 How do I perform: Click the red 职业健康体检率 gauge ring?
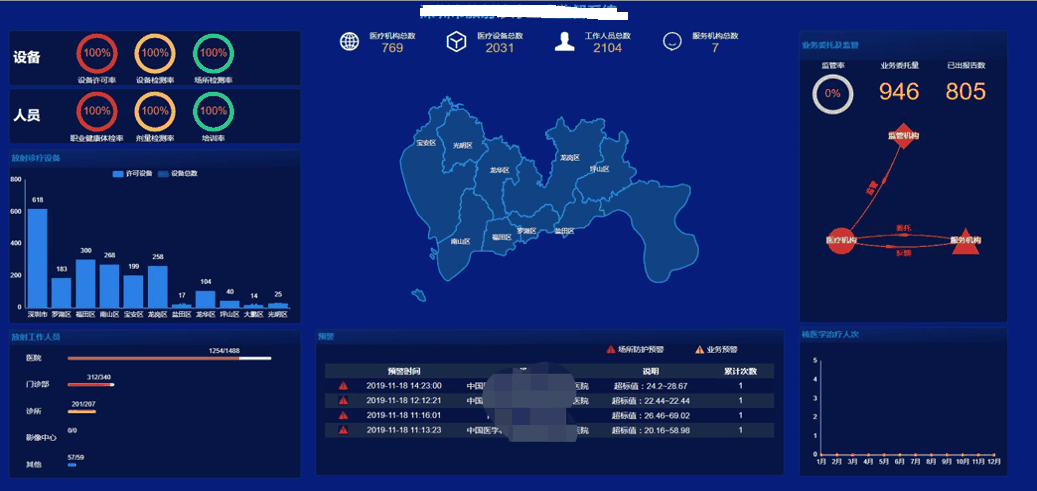coord(97,111)
